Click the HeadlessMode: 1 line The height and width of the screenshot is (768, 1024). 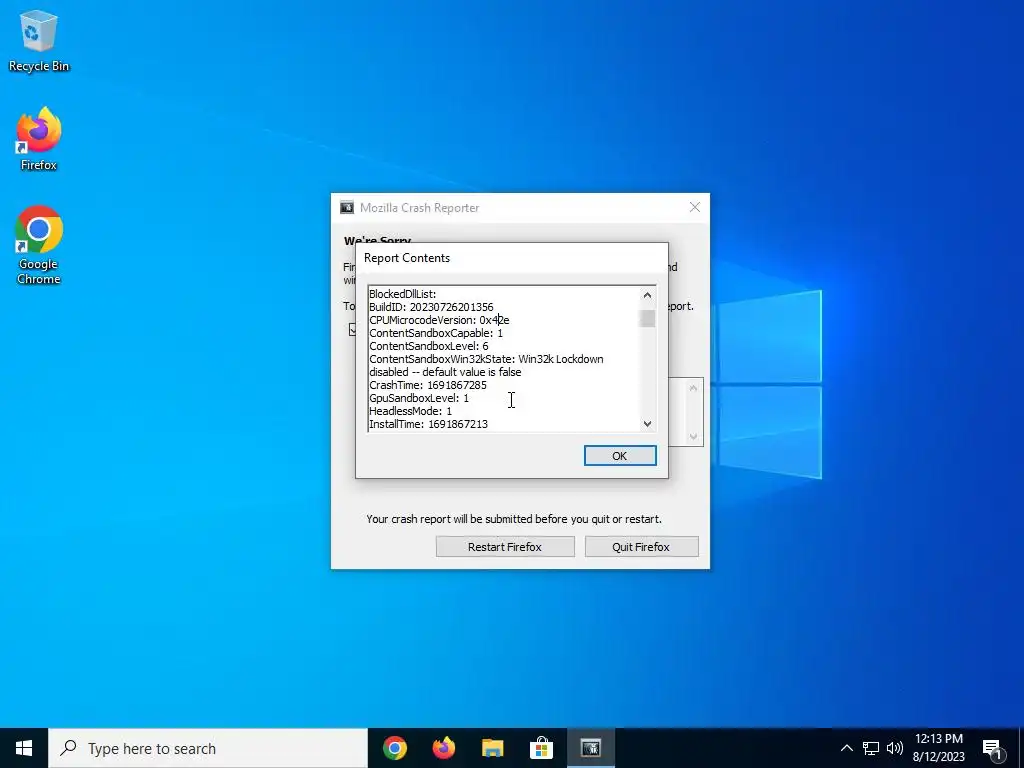pos(410,411)
